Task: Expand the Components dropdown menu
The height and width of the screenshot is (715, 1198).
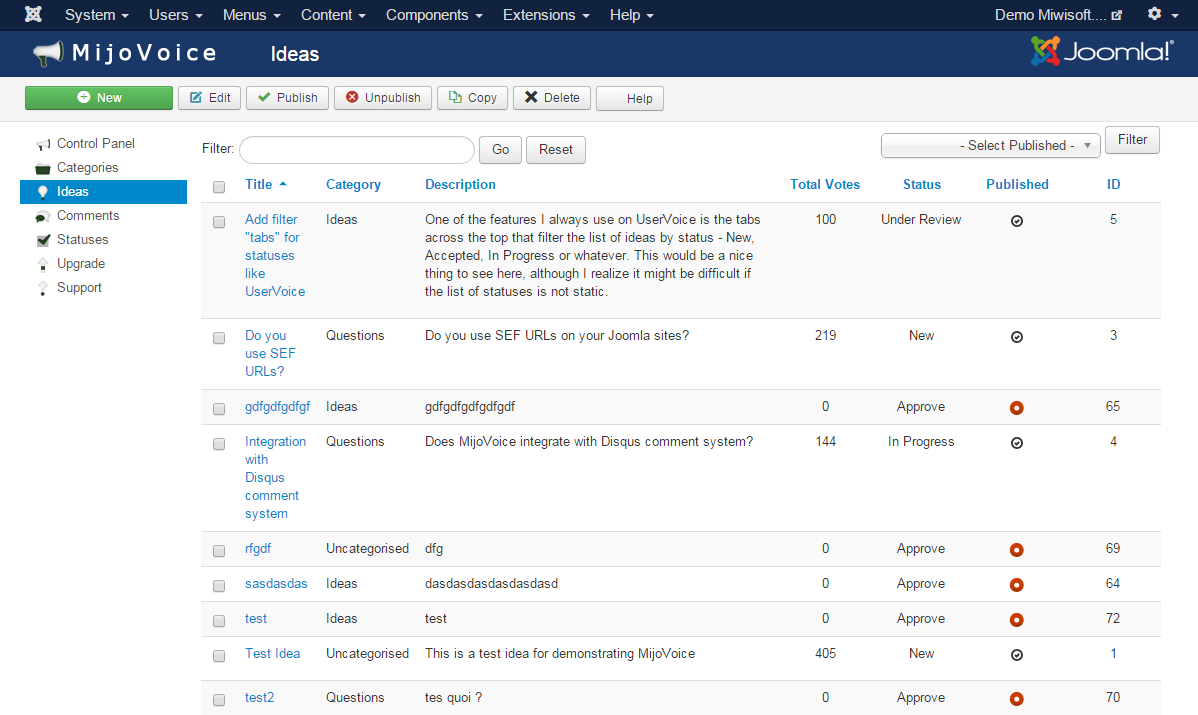Action: (x=433, y=15)
